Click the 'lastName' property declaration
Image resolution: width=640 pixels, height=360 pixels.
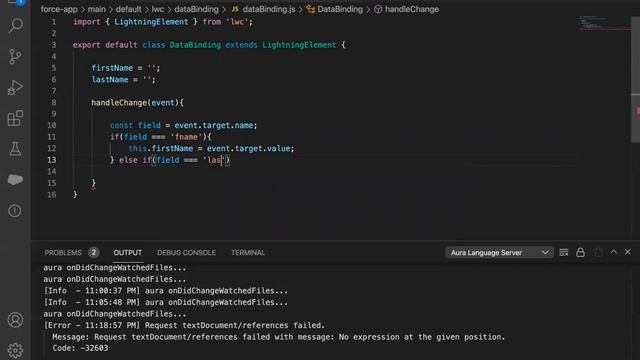[x=110, y=80]
